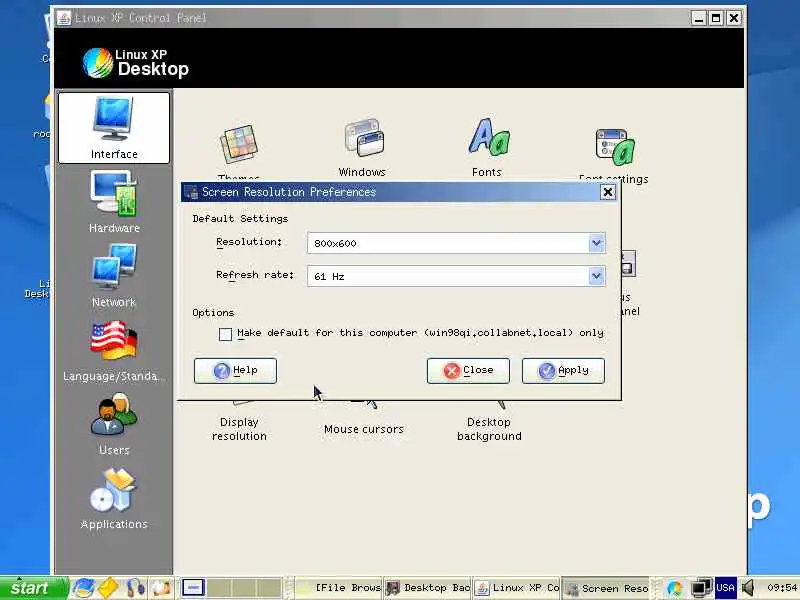The height and width of the screenshot is (600, 800).
Task: Click the USA keyboard layout indicator
Action: pyautogui.click(x=725, y=588)
